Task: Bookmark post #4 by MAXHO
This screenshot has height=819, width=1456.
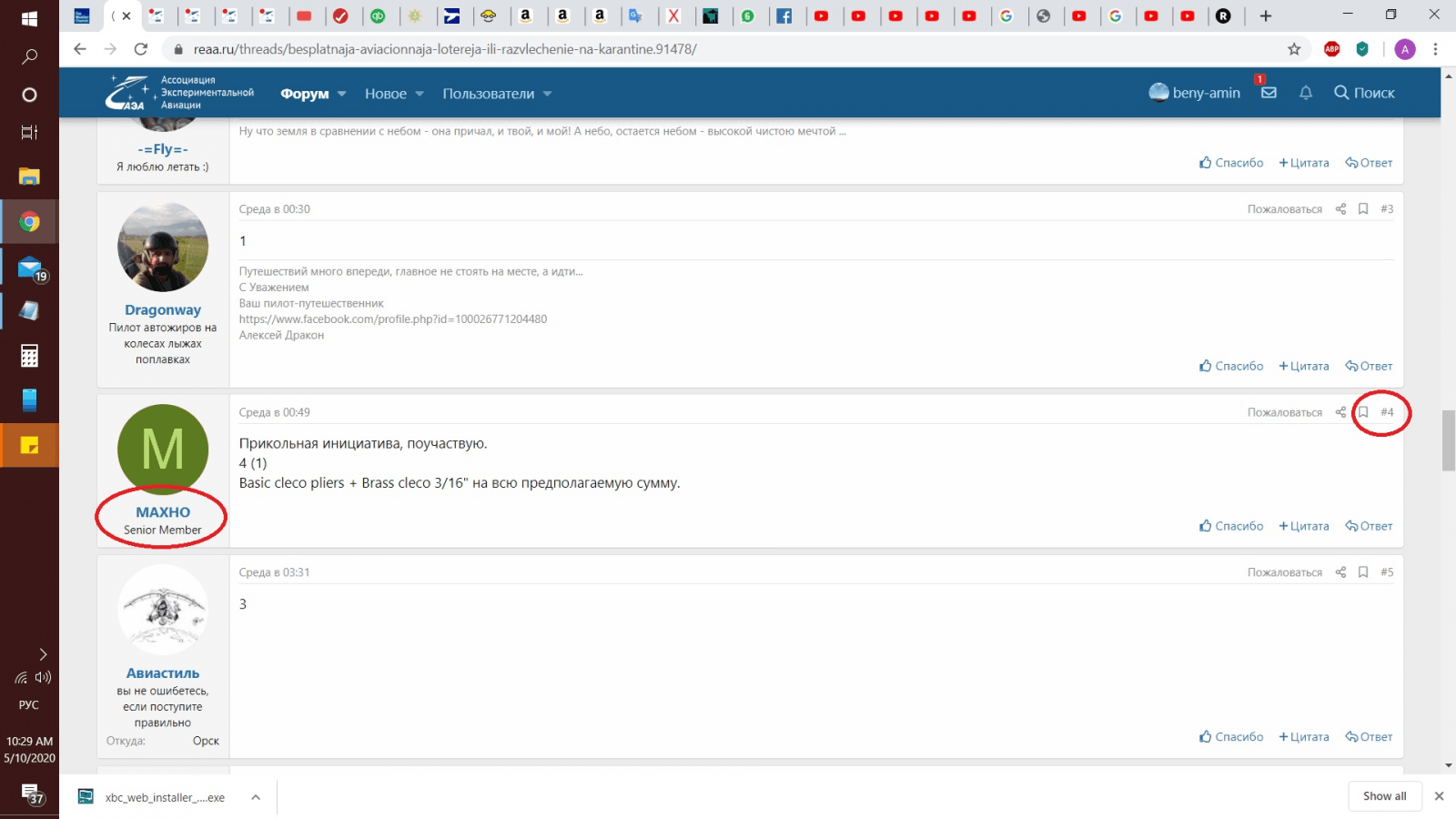Action: [x=1363, y=412]
